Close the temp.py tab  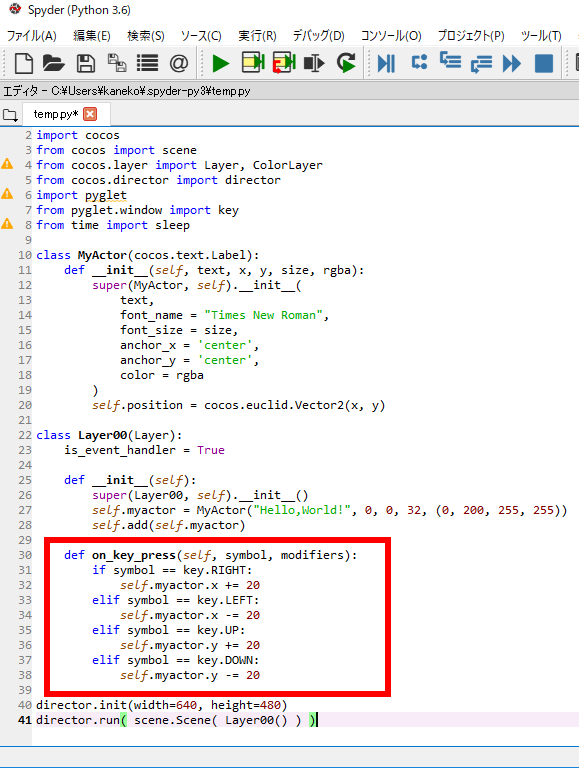coord(90,114)
